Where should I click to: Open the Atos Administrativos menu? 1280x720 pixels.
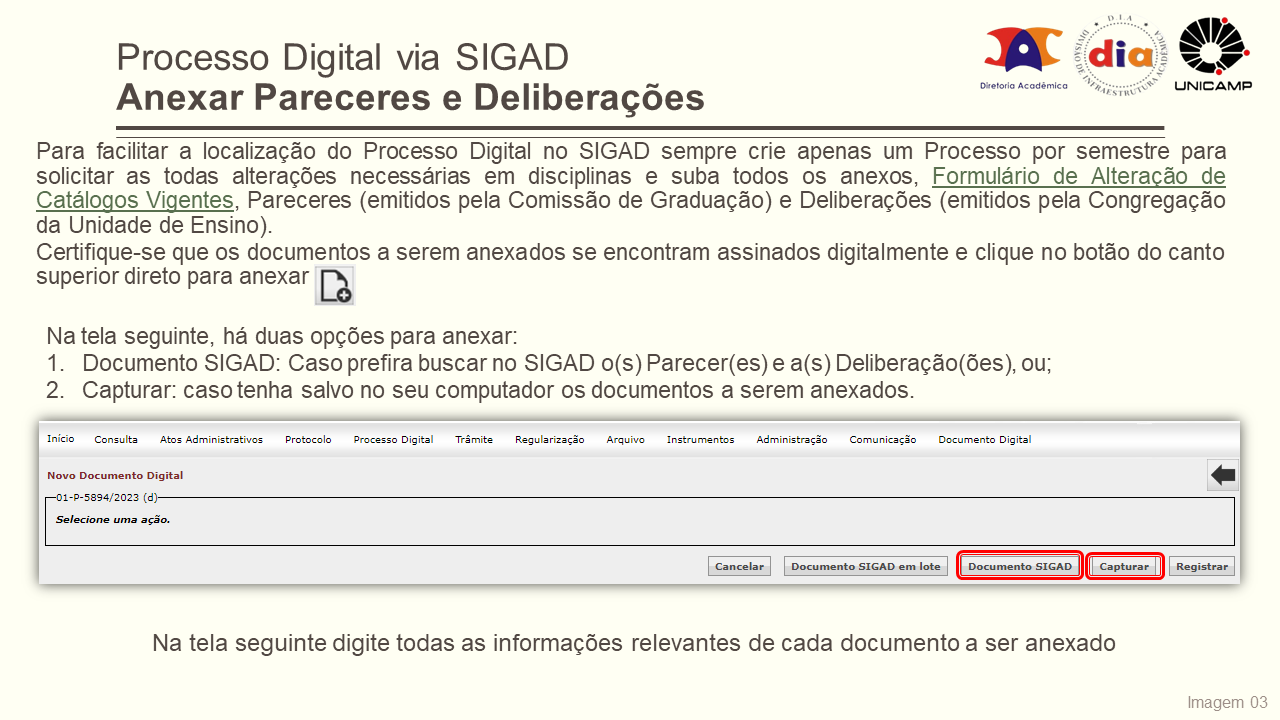point(211,440)
